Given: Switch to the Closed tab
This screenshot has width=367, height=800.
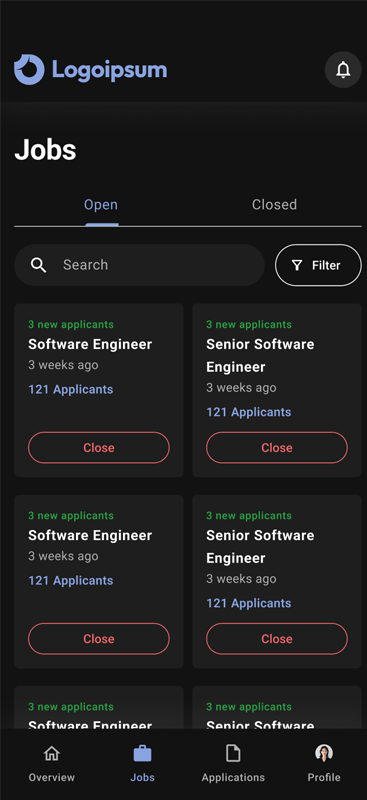Looking at the screenshot, I should [274, 205].
